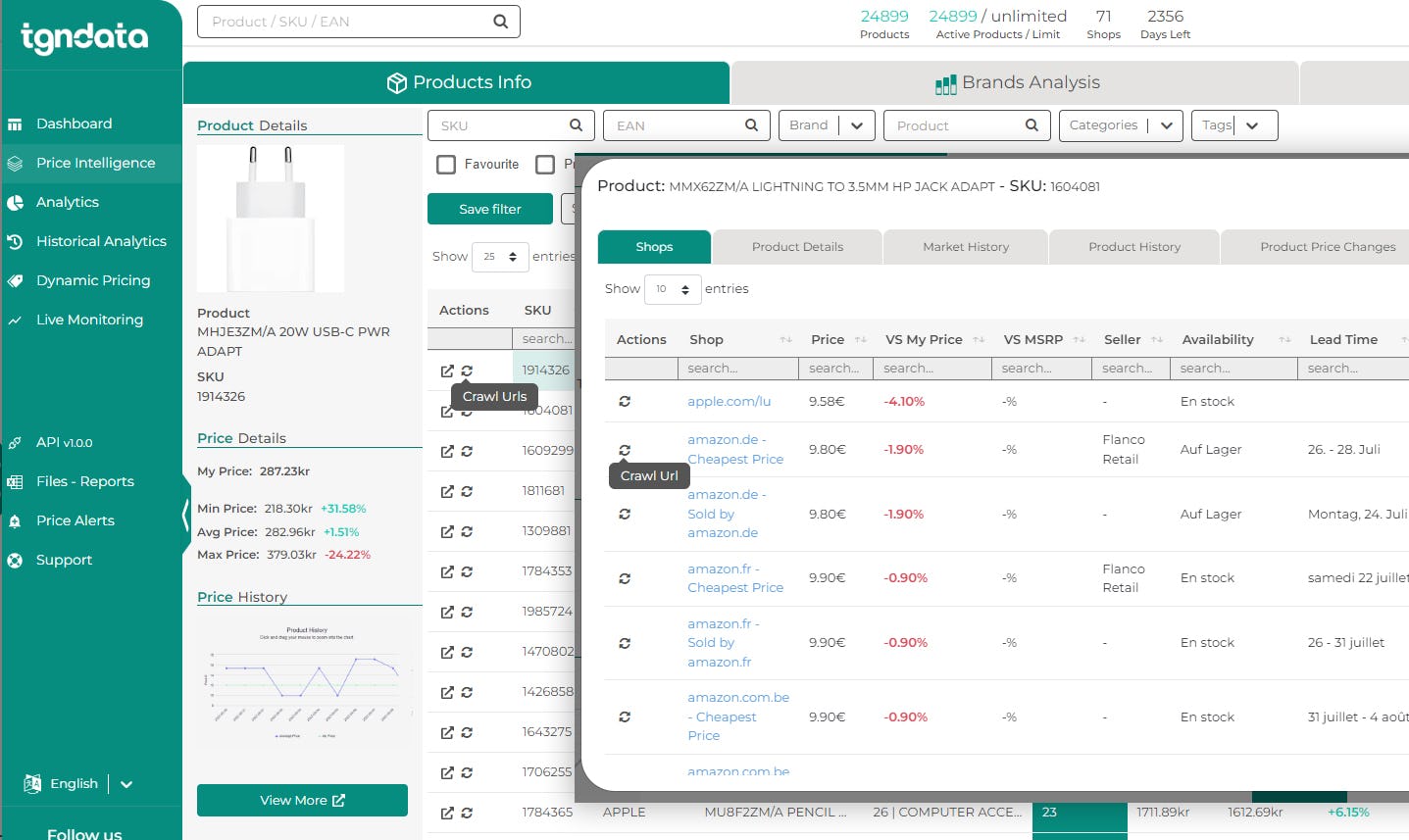Screen dimensions: 1409x840
Task: Open external link icon for SKU 1309881
Action: click(x=447, y=531)
